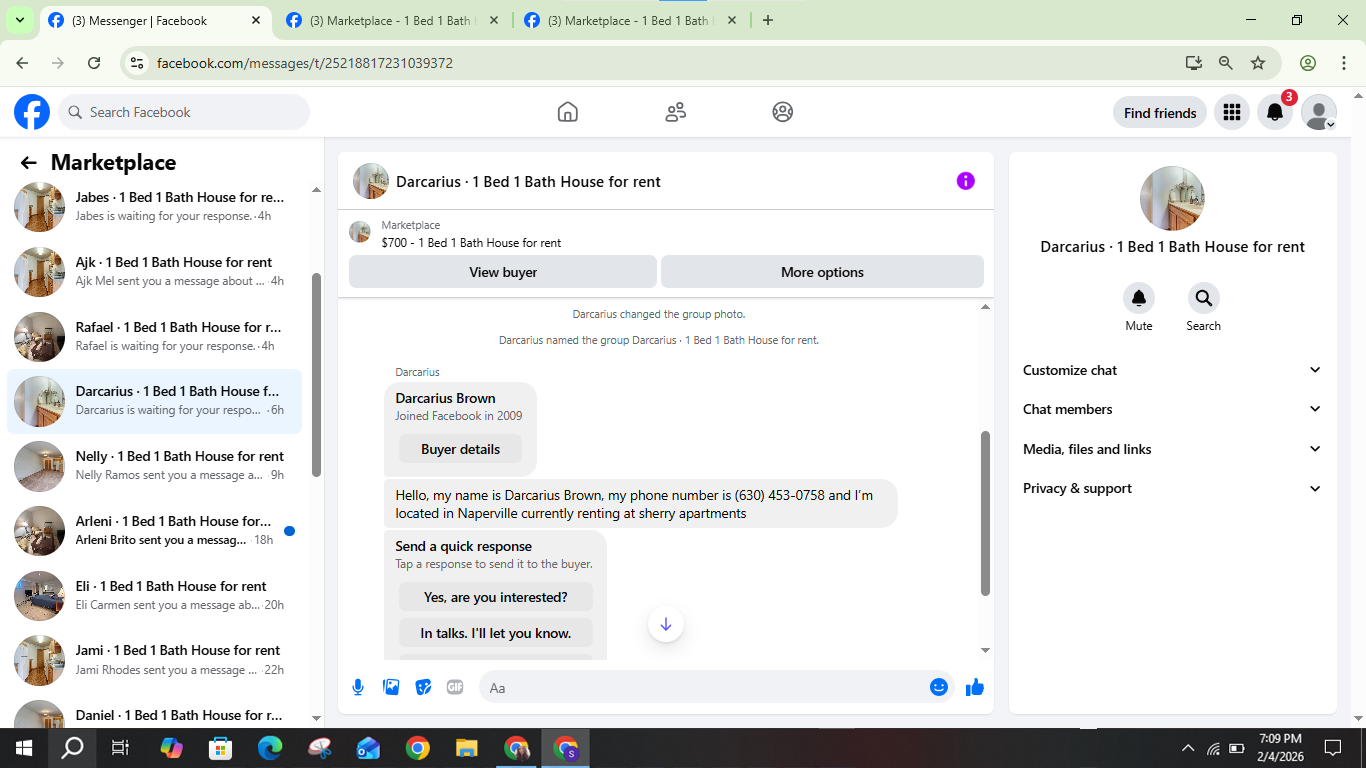Open the emoji picker in message box
Viewport: 1366px width, 768px height.
939,687
